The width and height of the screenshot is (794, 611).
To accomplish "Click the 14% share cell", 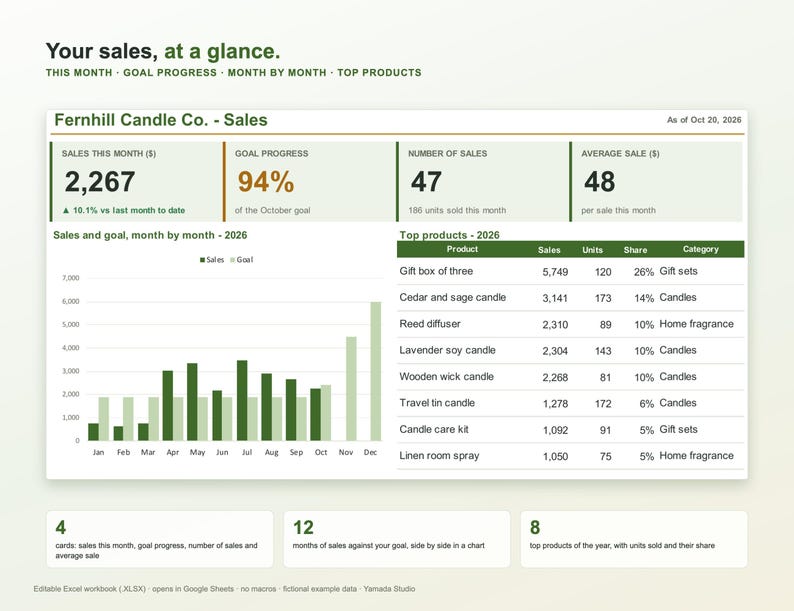I will pyautogui.click(x=644, y=298).
